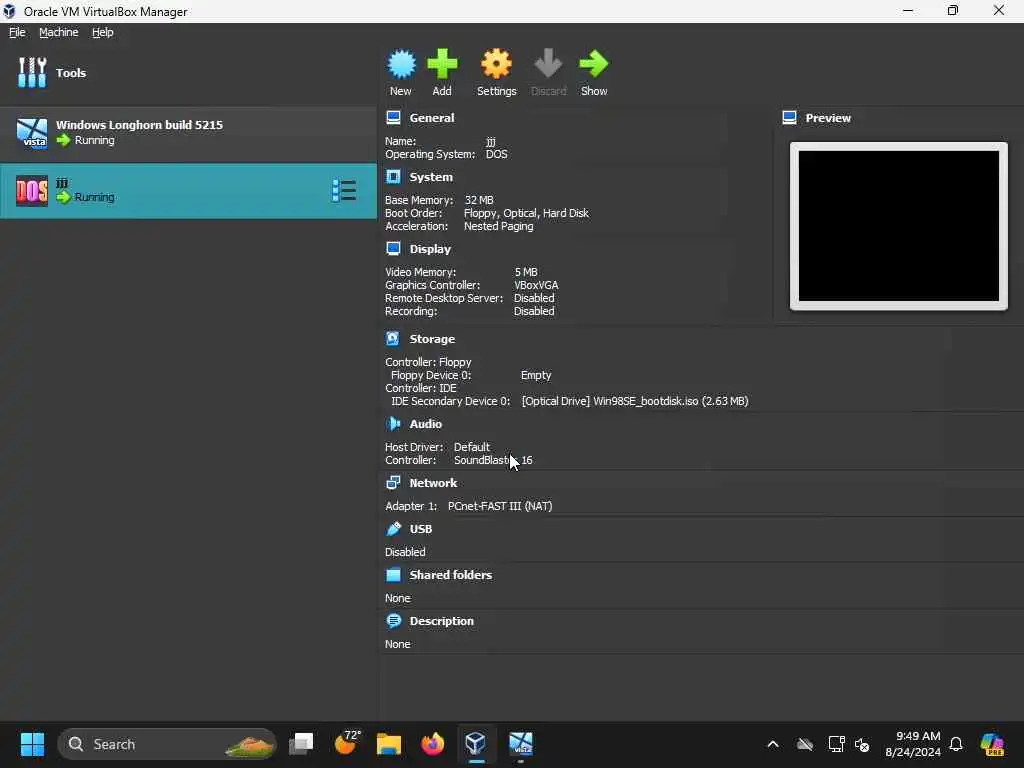The width and height of the screenshot is (1024, 768).
Task: Click the System section heading
Action: pos(431,176)
